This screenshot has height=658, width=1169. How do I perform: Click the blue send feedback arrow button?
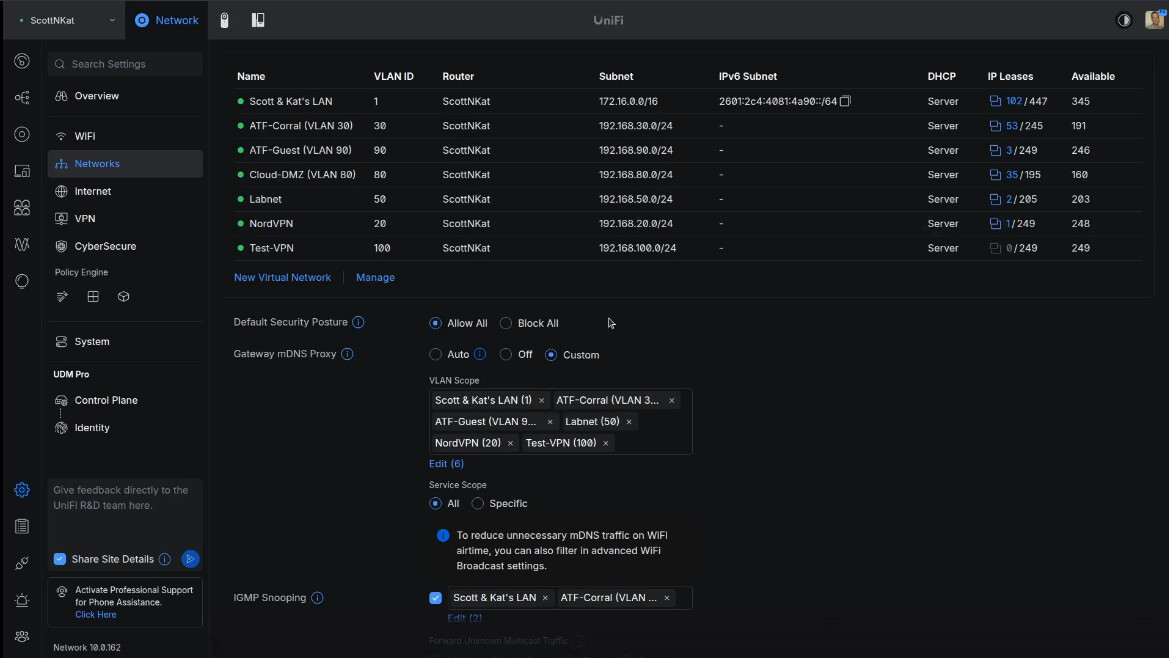click(190, 559)
